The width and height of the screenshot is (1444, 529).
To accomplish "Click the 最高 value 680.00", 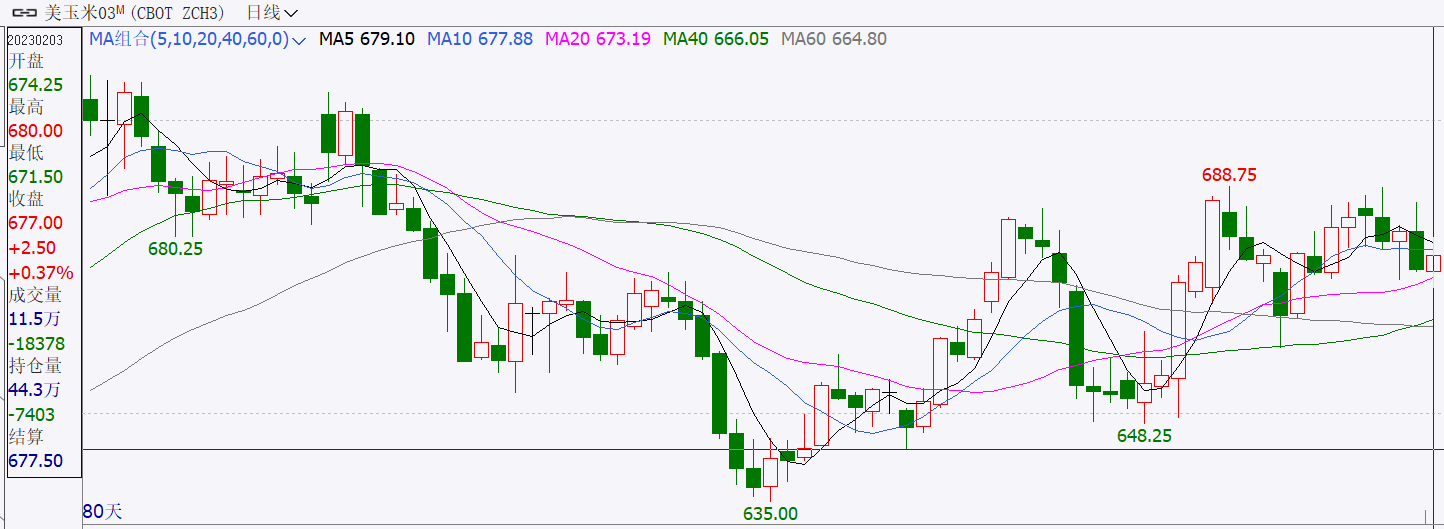I will pos(35,131).
